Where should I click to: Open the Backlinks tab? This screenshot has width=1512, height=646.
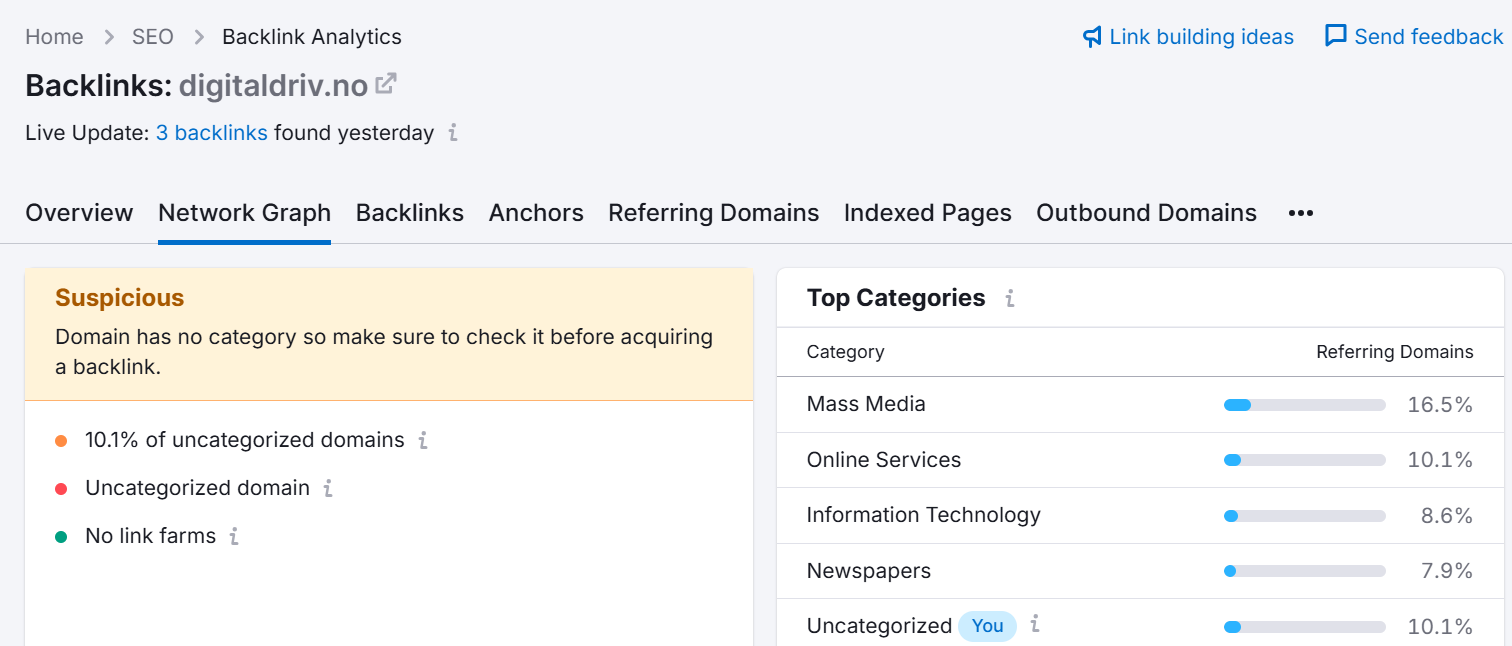point(410,213)
